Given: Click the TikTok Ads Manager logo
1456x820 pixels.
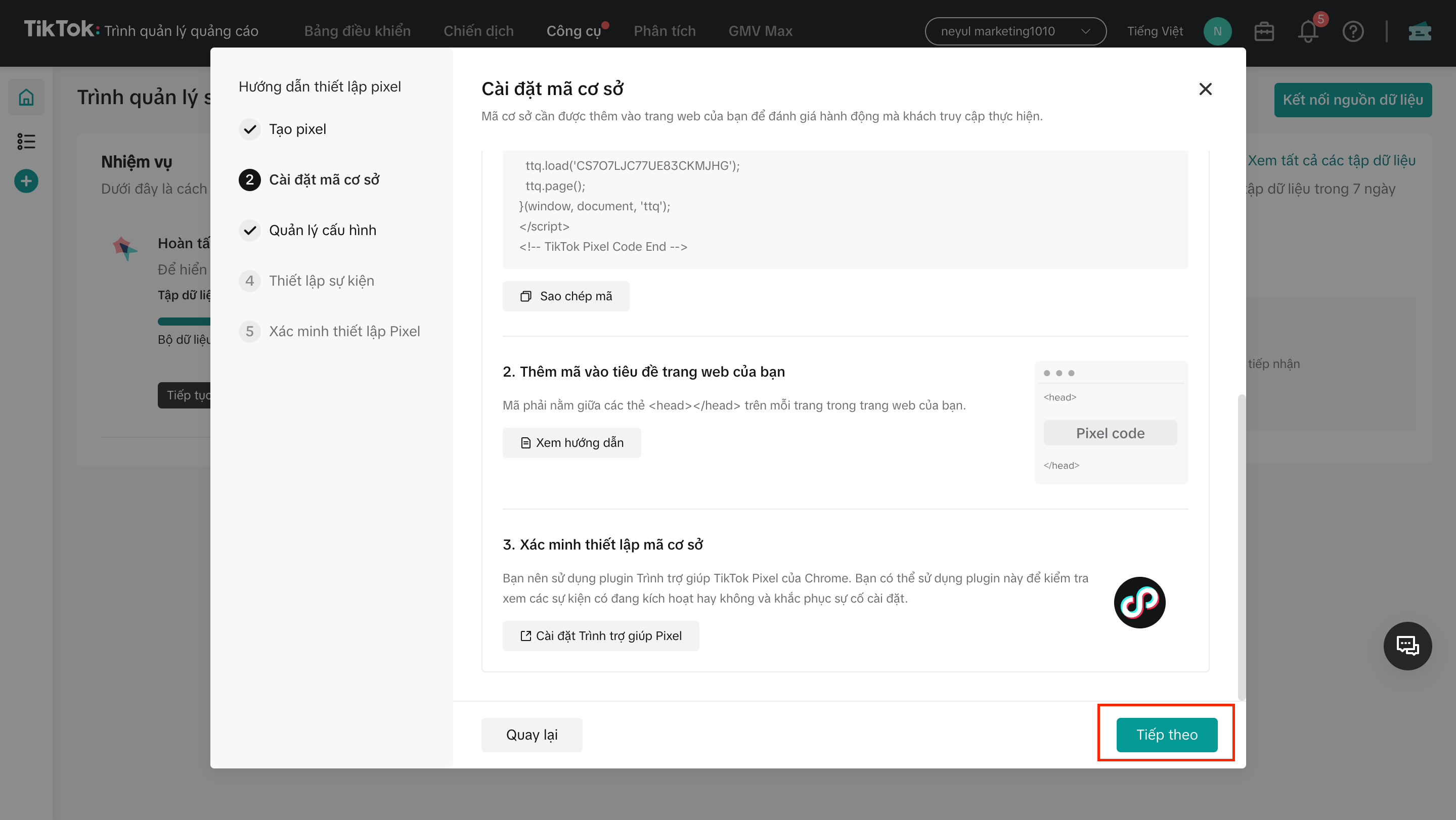Looking at the screenshot, I should point(141,30).
